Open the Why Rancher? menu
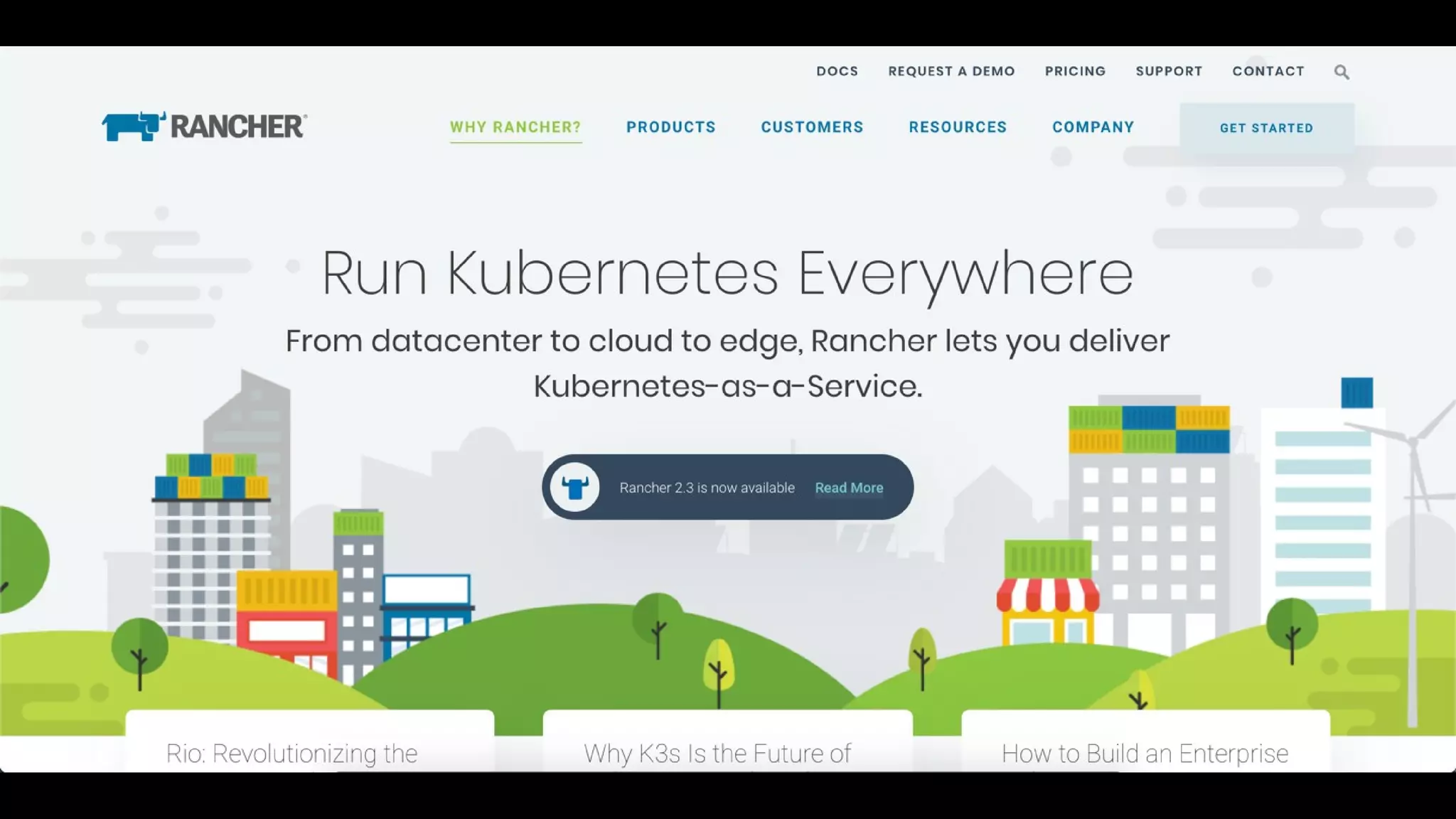This screenshot has width=1456, height=819. [x=515, y=127]
